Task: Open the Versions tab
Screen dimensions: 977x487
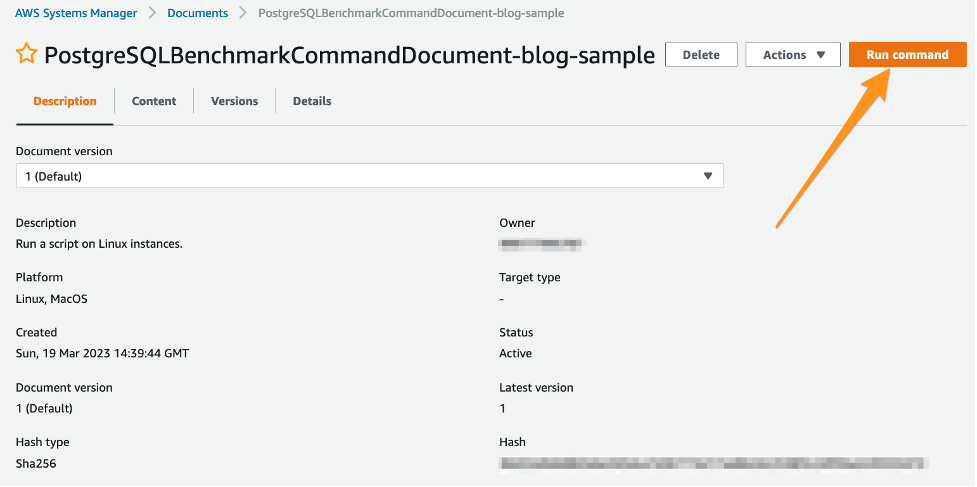Action: (x=234, y=101)
